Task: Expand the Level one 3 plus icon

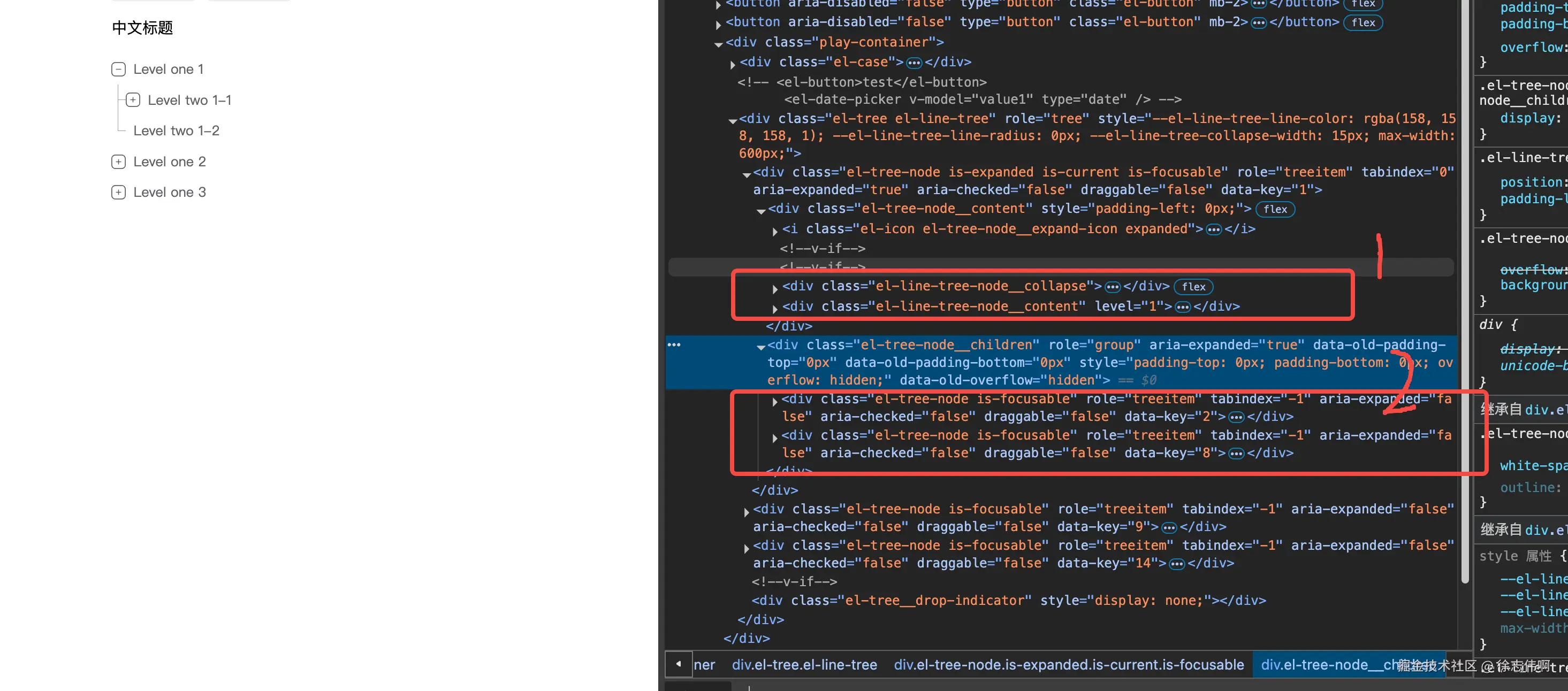Action: pos(119,192)
